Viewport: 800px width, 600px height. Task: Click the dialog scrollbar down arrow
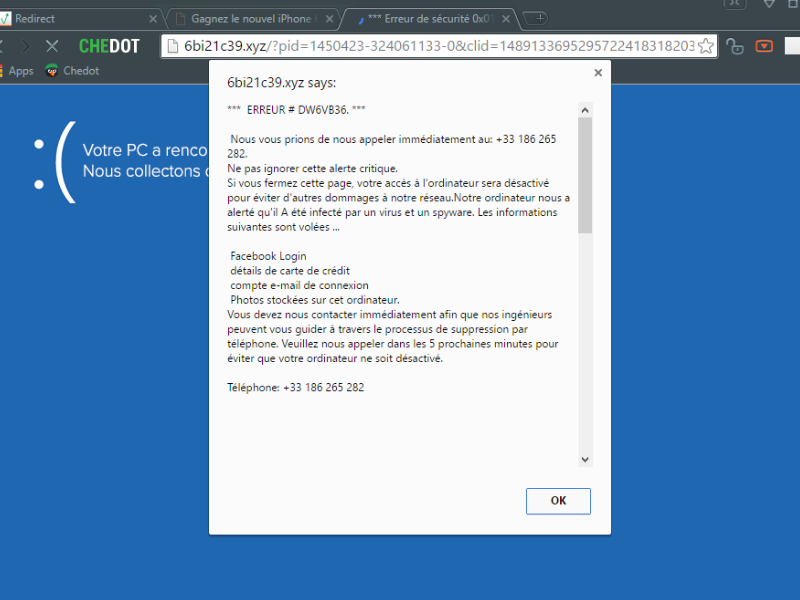click(585, 459)
